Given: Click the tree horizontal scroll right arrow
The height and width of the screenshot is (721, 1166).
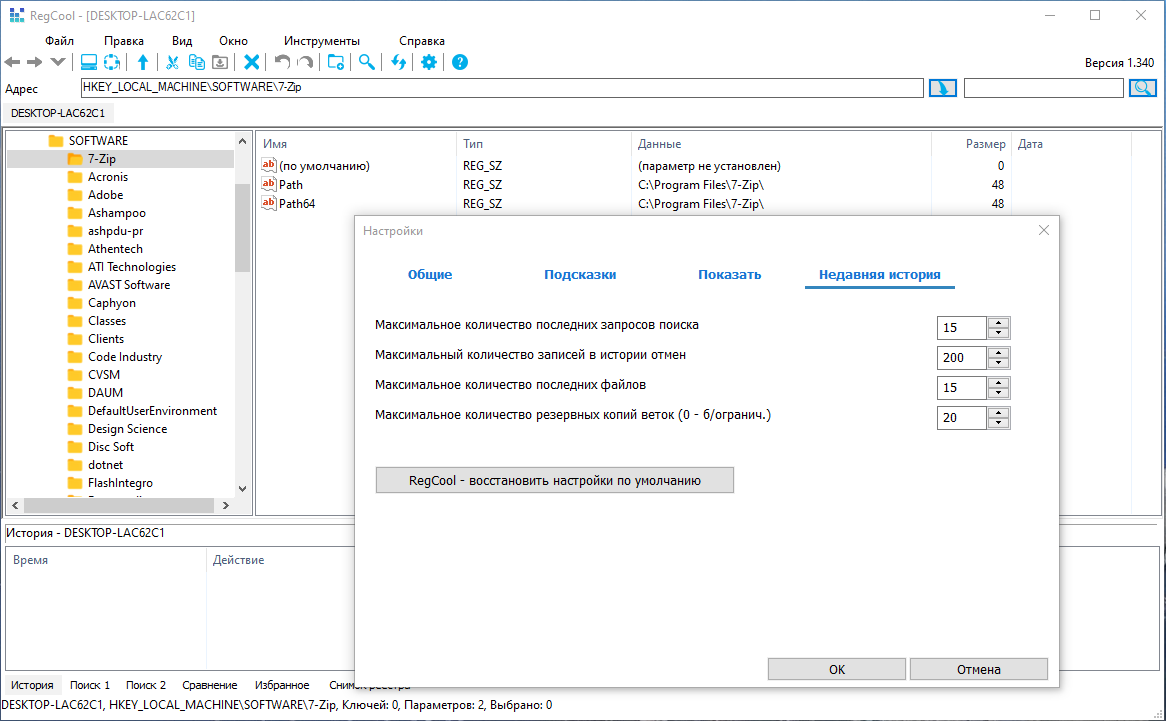Looking at the screenshot, I should (x=225, y=505).
